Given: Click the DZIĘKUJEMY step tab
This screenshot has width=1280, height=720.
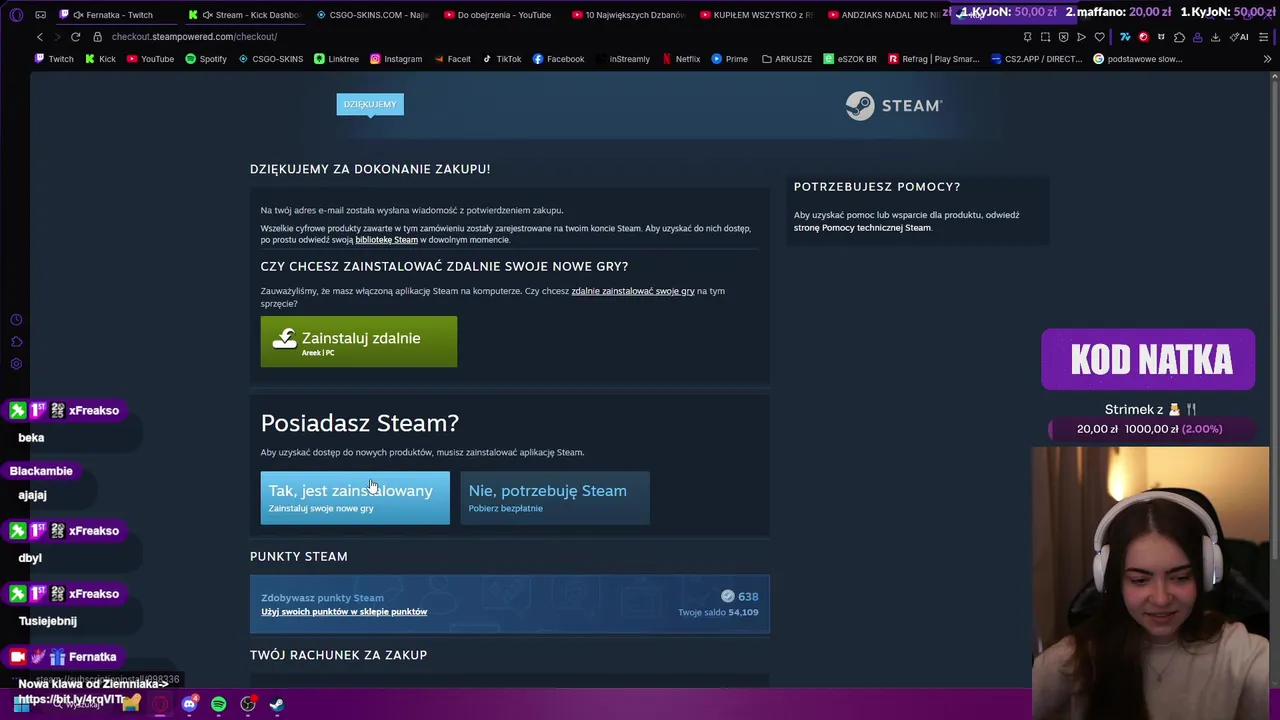Looking at the screenshot, I should 370,104.
